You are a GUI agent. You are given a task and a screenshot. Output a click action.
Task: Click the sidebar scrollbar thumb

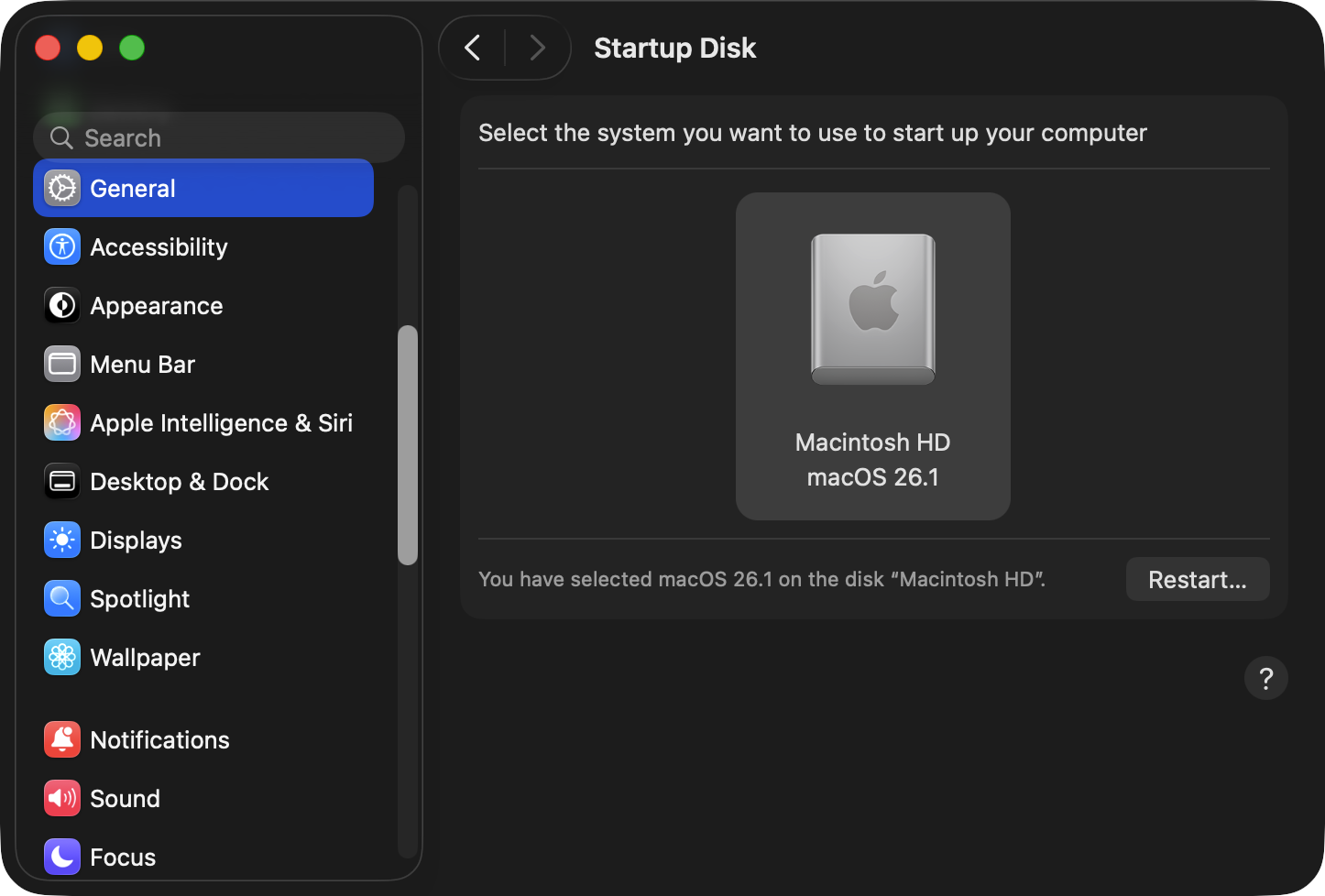coord(408,445)
